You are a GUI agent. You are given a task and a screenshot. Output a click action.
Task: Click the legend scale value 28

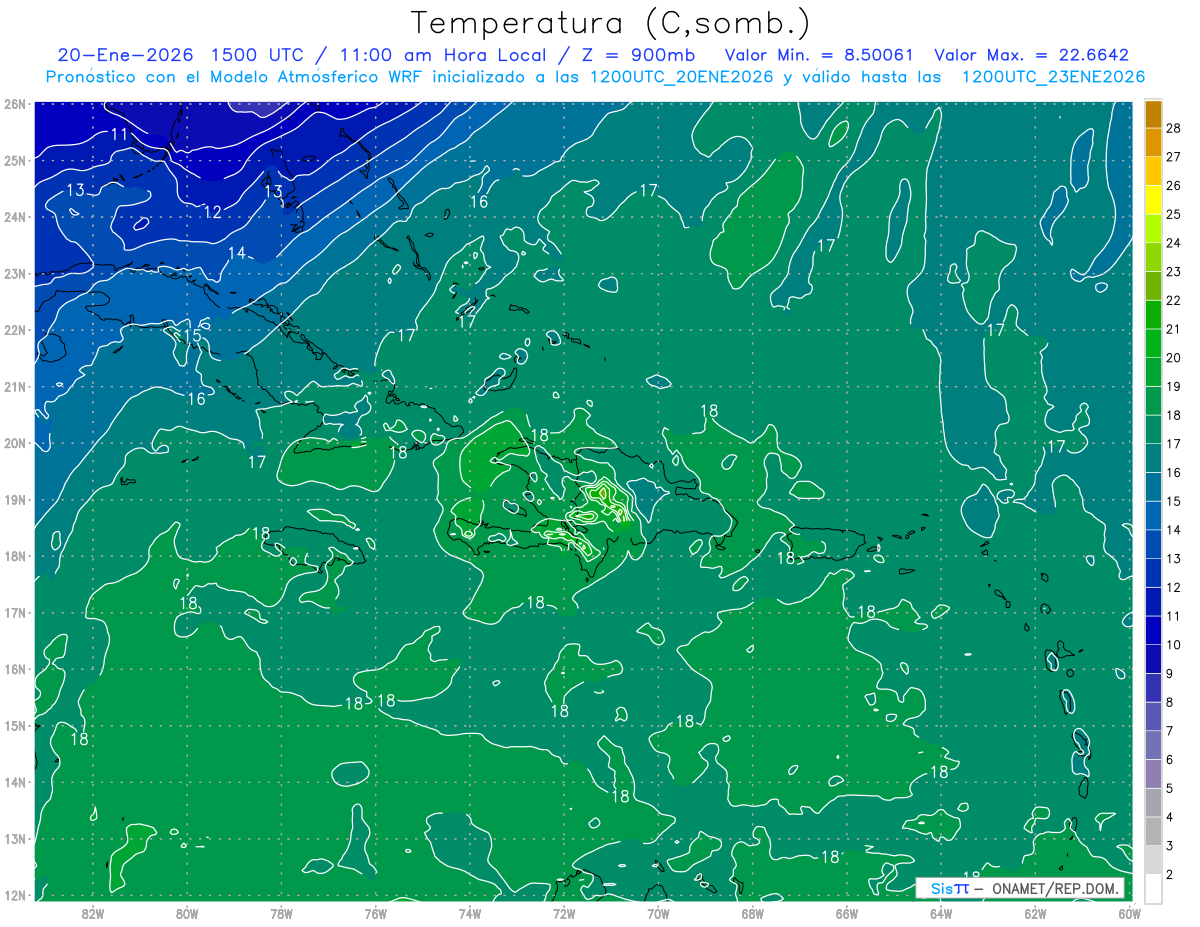1173,128
